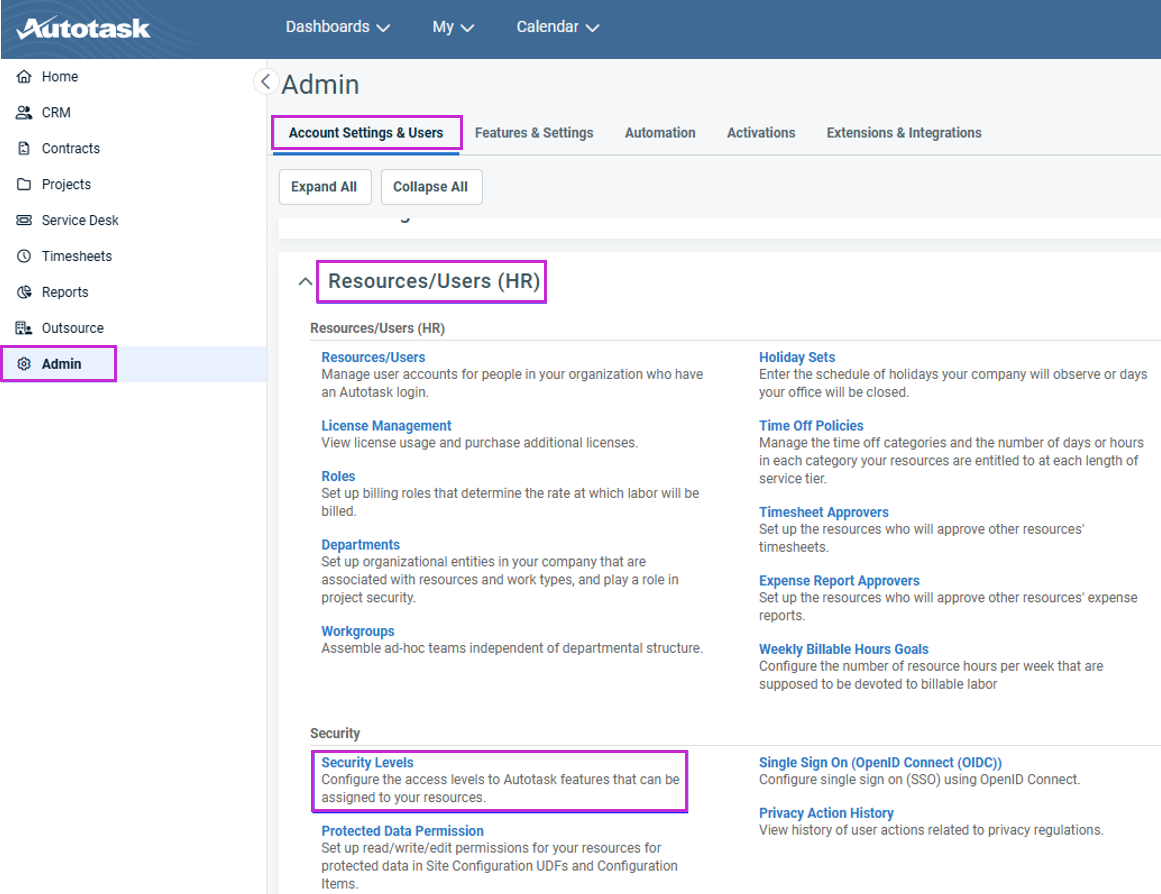Expand the My dropdown menu
1161x894 pixels.
(x=452, y=27)
